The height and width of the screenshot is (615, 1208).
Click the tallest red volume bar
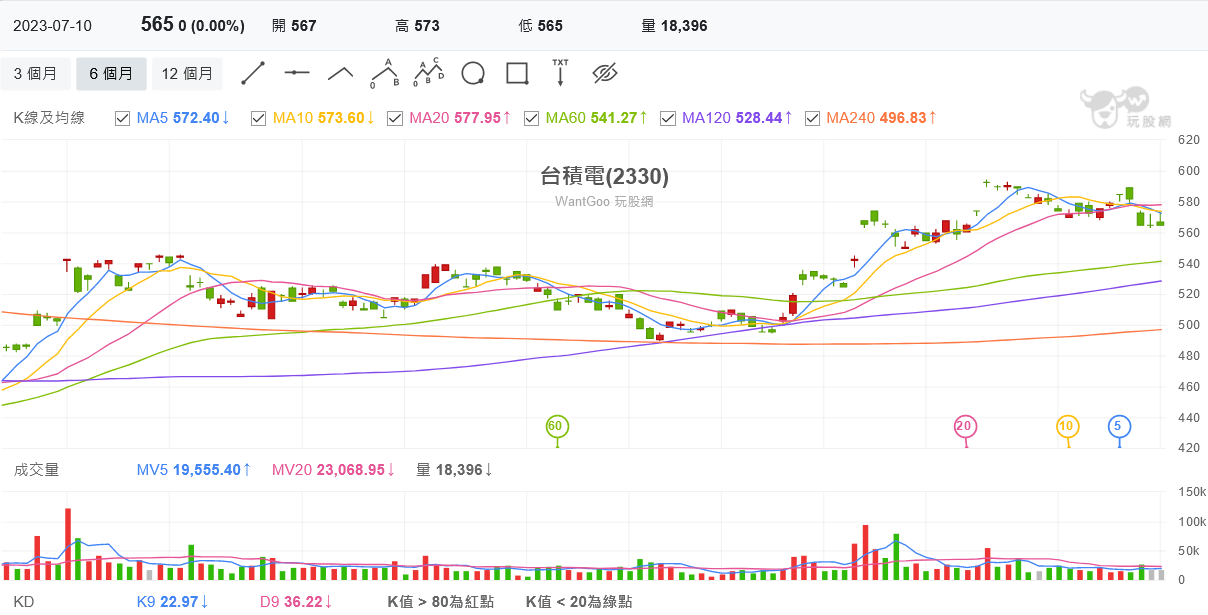68,544
